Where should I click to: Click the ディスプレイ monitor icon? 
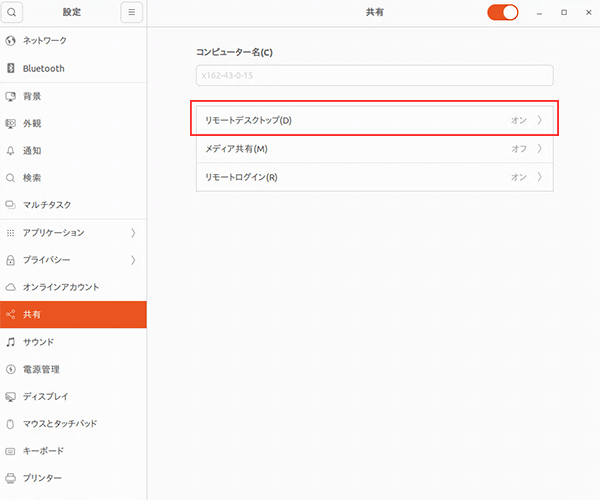click(11, 396)
